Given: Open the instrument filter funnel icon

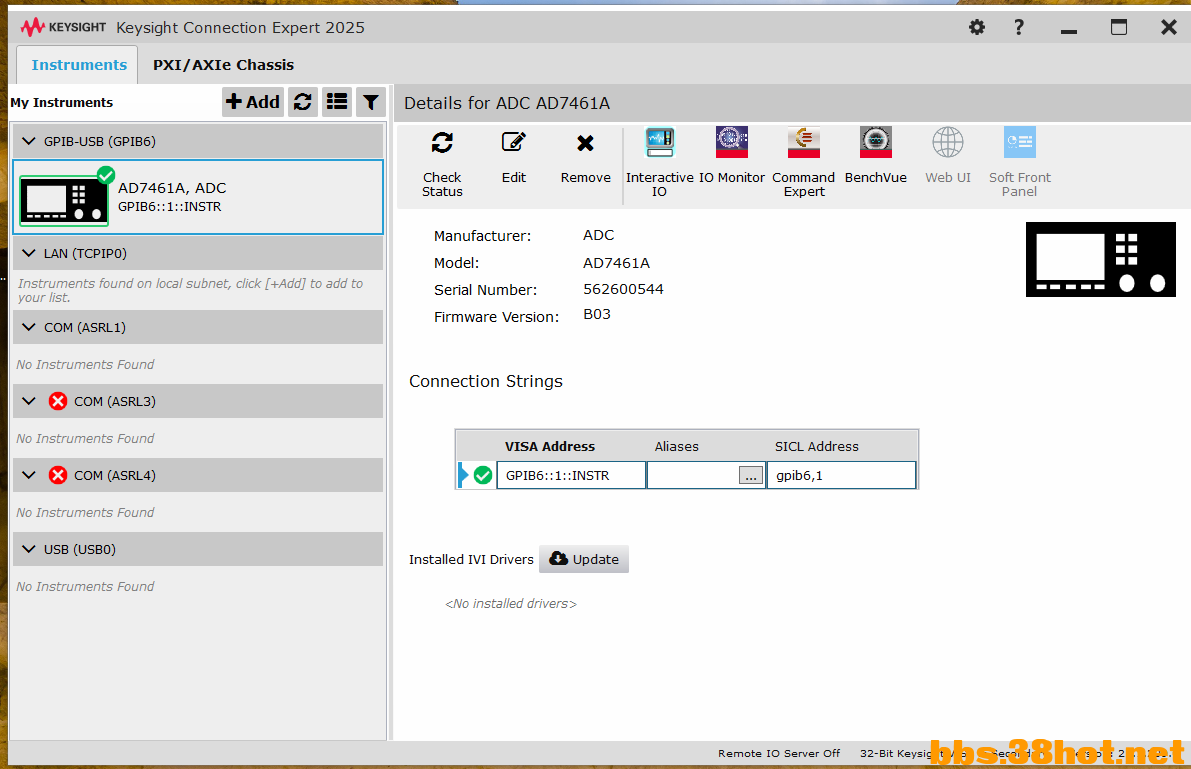Looking at the screenshot, I should pyautogui.click(x=371, y=102).
